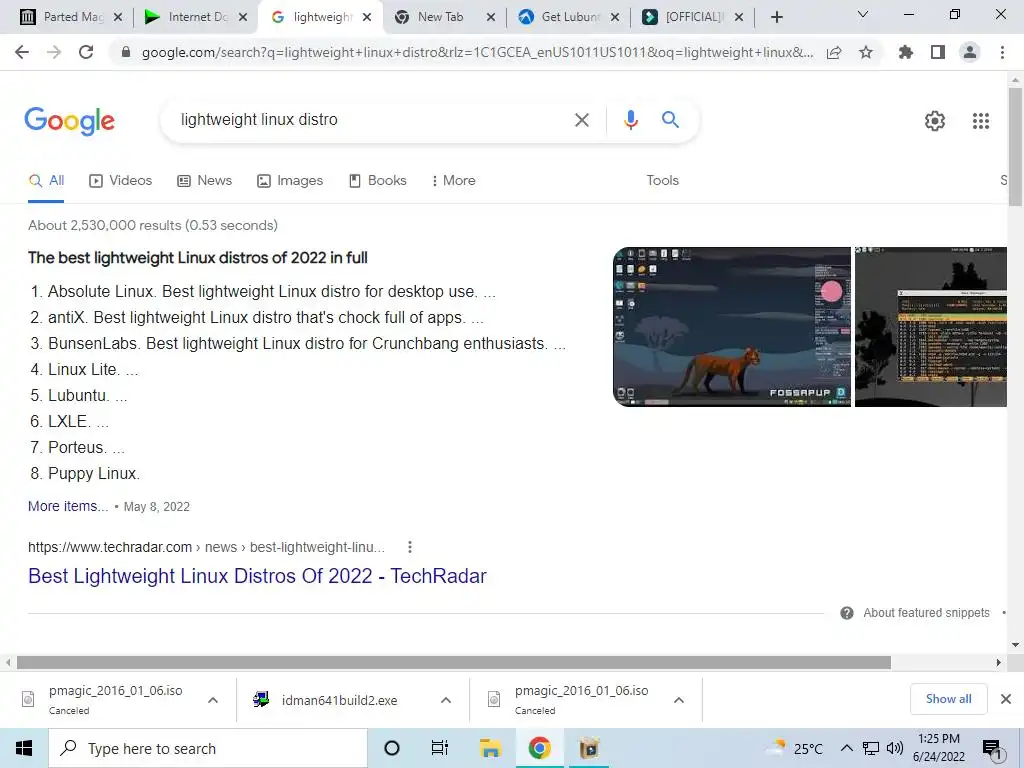
Task: Expand options for second pmagic_2016_01_06.iso download
Action: pyautogui.click(x=679, y=700)
